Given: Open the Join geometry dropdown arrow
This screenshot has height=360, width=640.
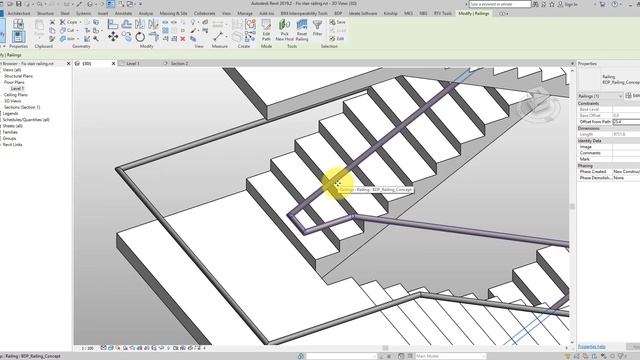Looking at the screenshot, I should tap(78, 39).
